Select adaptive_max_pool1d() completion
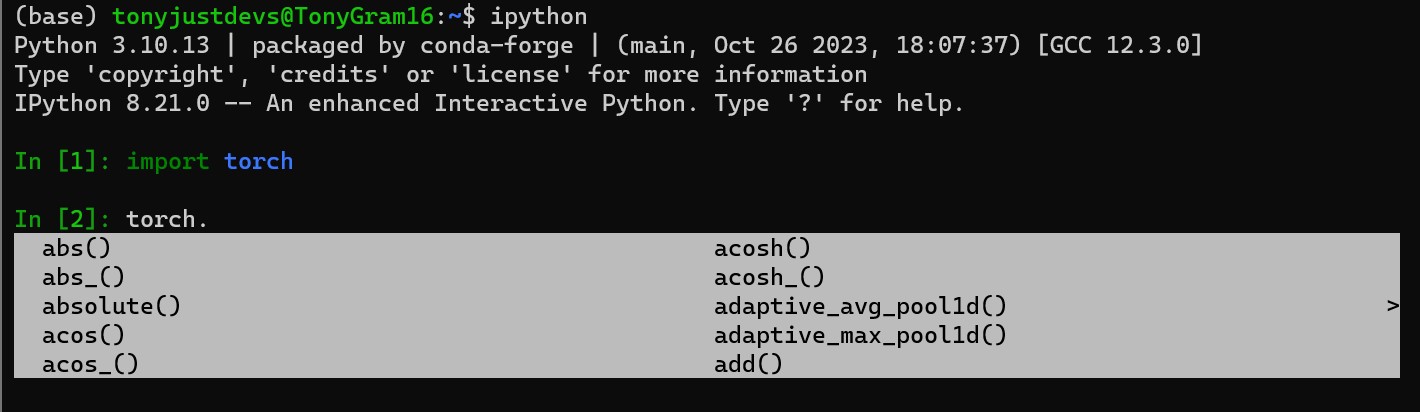1420x412 pixels. click(860, 335)
